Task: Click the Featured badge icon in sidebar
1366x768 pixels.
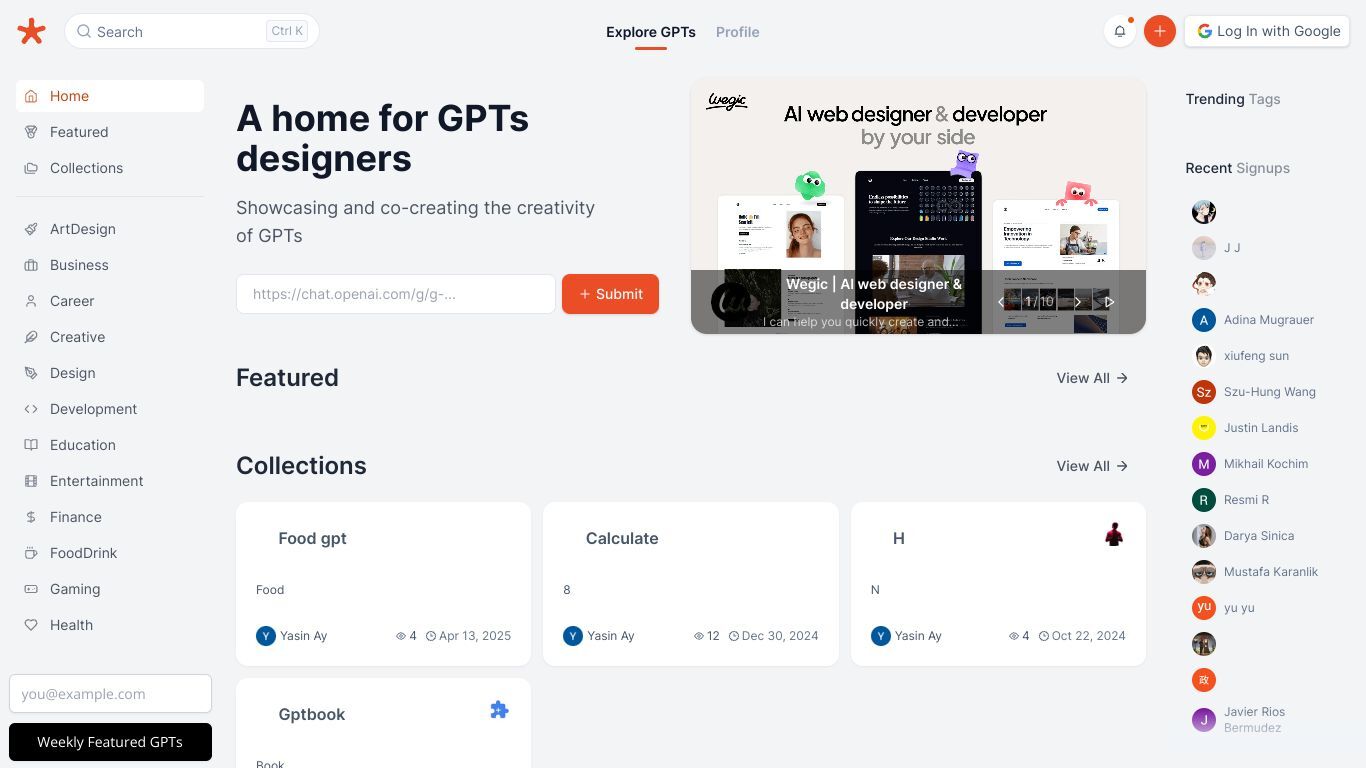Action: pos(31,132)
